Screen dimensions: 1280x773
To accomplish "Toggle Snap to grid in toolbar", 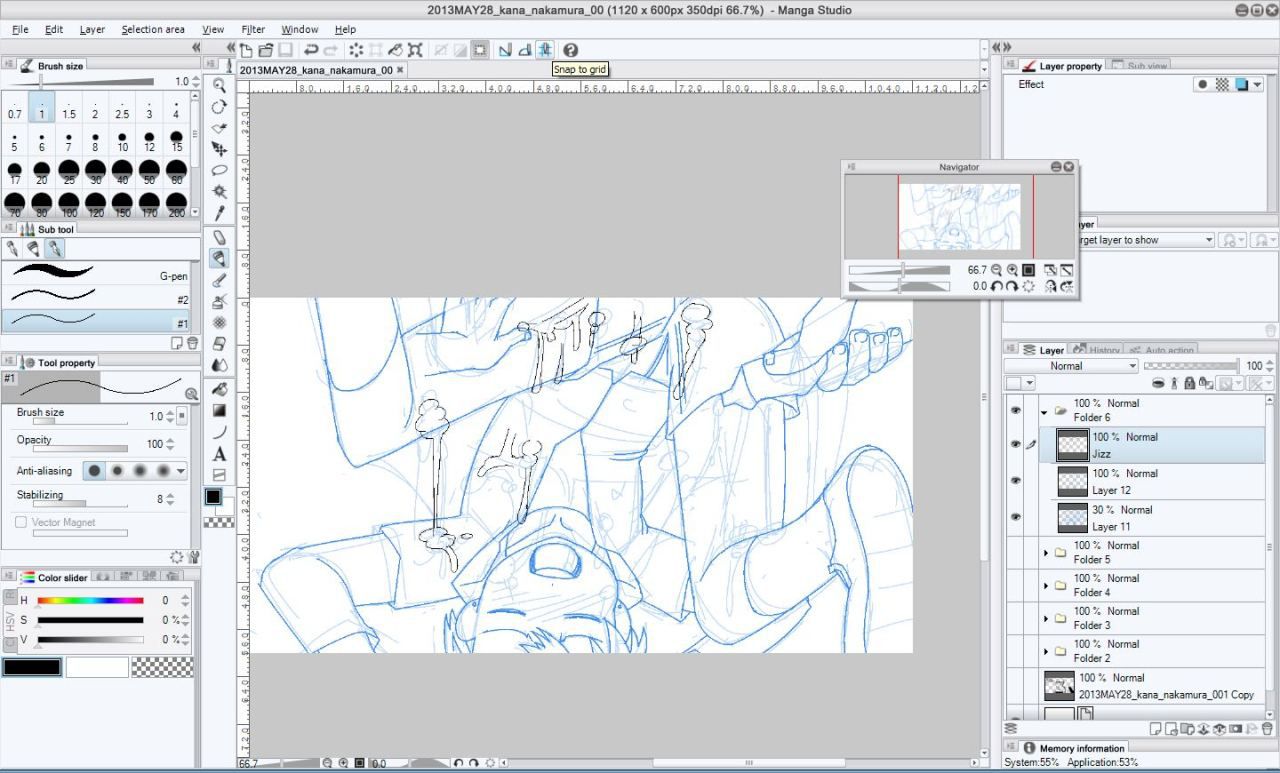I will pos(544,49).
